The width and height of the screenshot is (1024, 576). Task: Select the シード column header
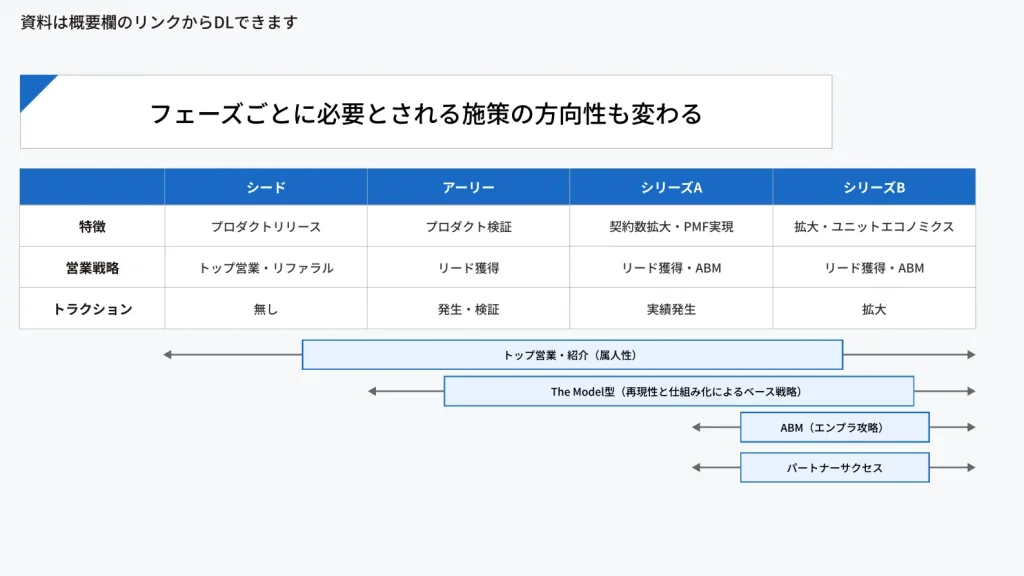[x=266, y=187]
